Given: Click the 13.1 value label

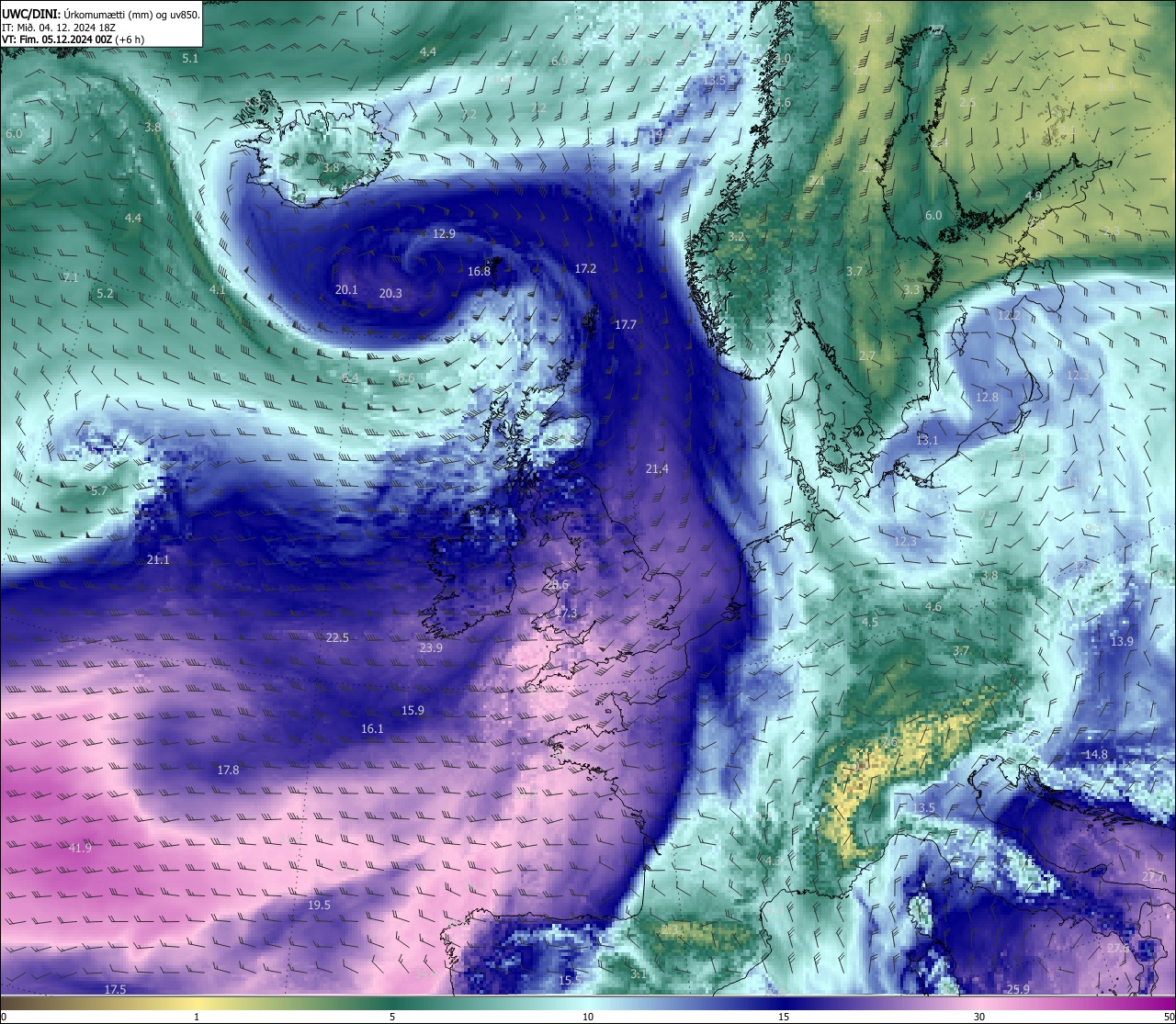Looking at the screenshot, I should 927,441.
